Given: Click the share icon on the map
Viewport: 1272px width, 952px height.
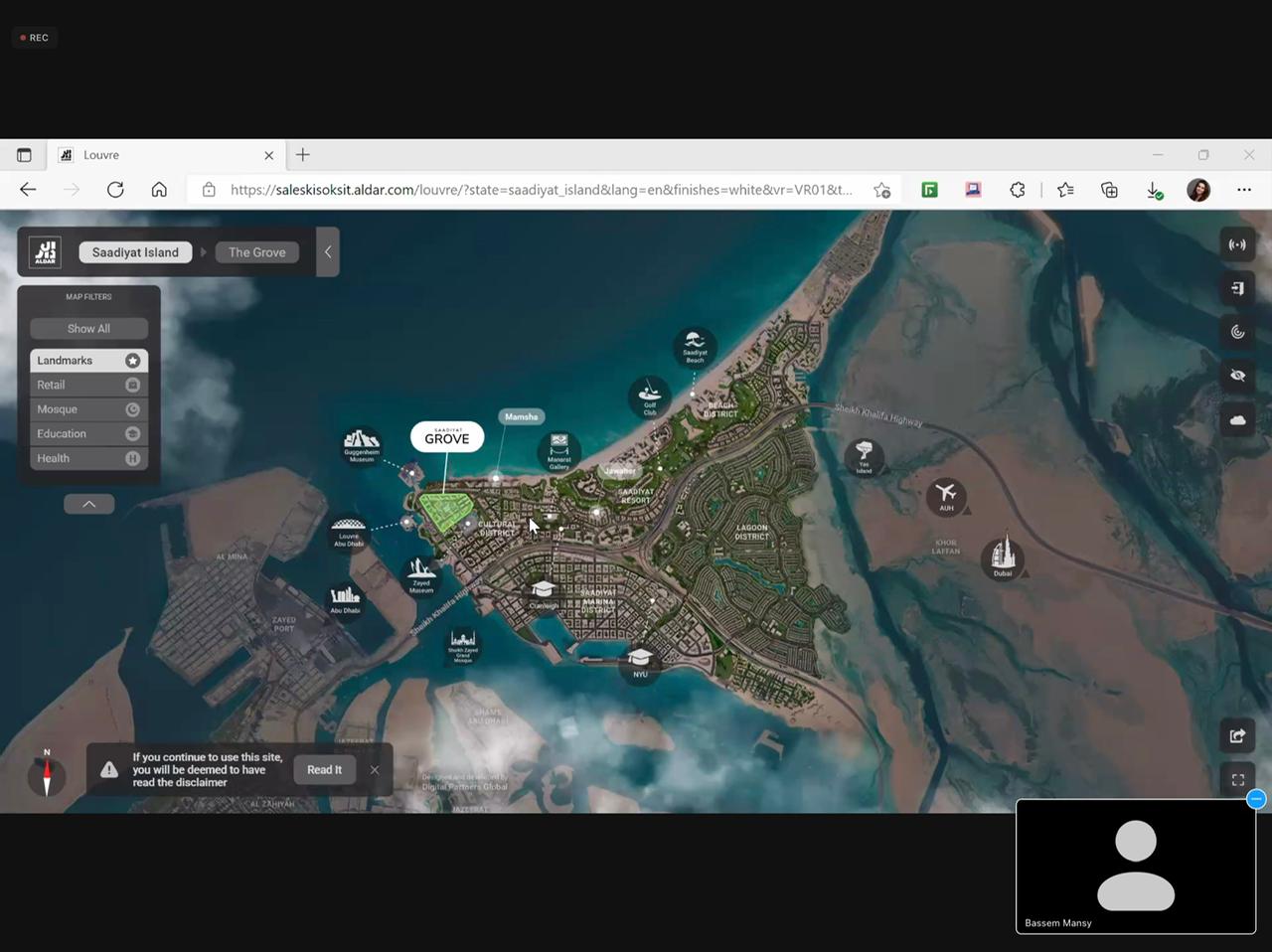Looking at the screenshot, I should point(1237,735).
